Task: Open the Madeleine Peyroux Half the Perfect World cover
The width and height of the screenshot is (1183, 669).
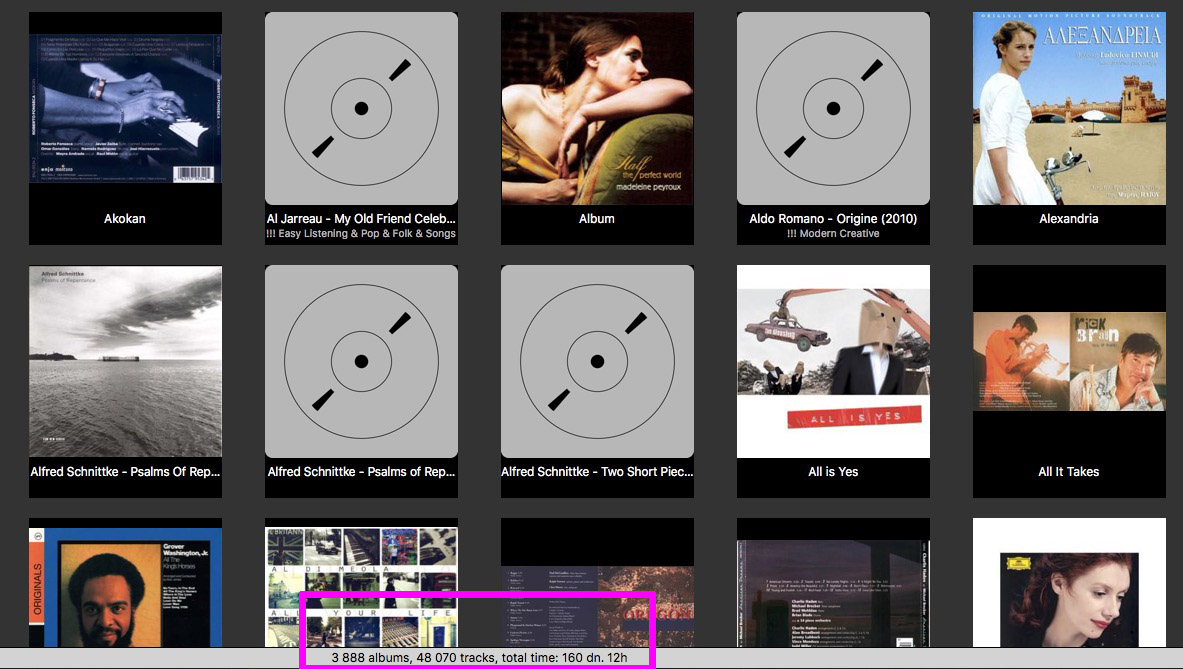Action: pyautogui.click(x=597, y=108)
